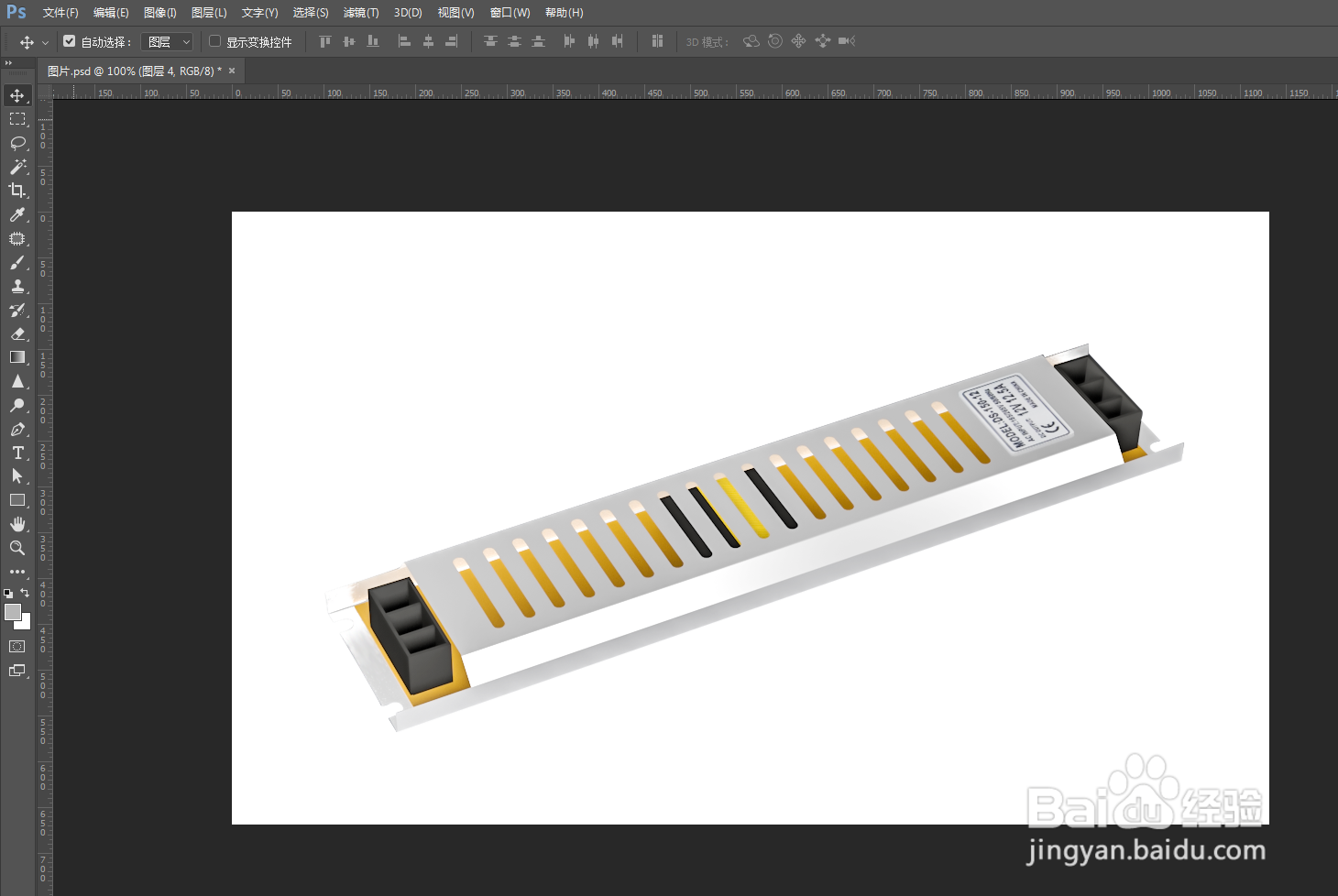Click the Auto-Align Layers button
This screenshot has height=896, width=1338.
point(657,41)
